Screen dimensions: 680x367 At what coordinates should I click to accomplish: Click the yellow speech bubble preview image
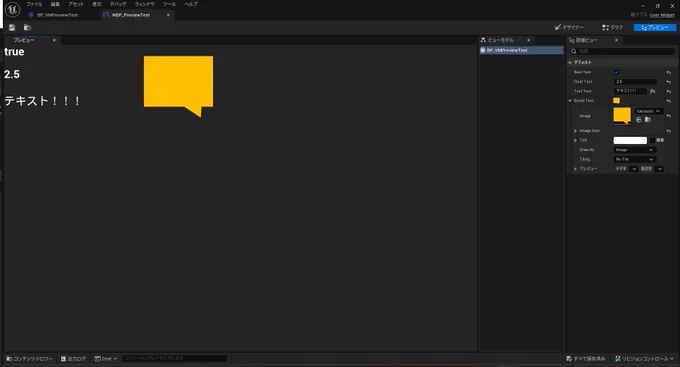coord(178,86)
